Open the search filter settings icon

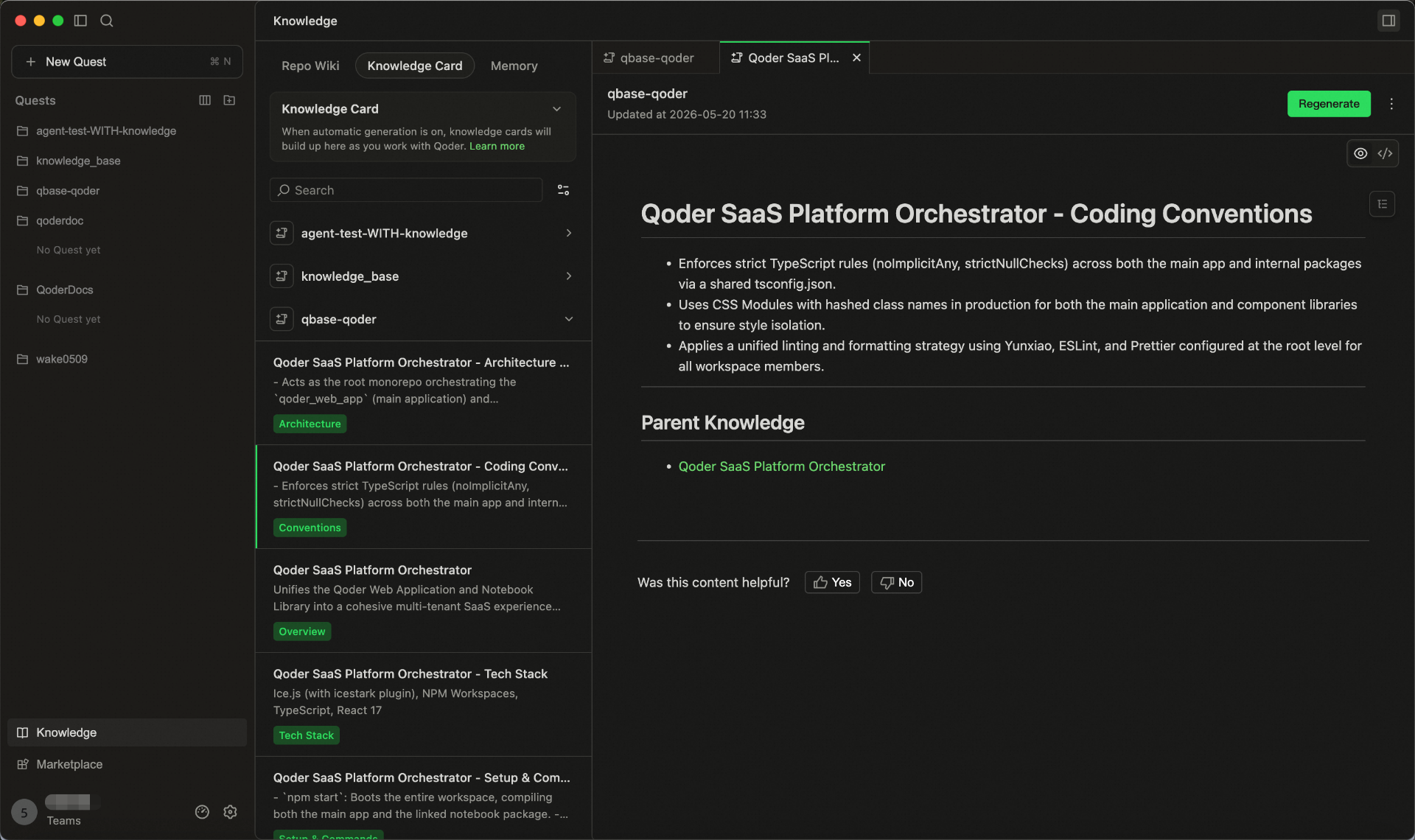(x=563, y=190)
